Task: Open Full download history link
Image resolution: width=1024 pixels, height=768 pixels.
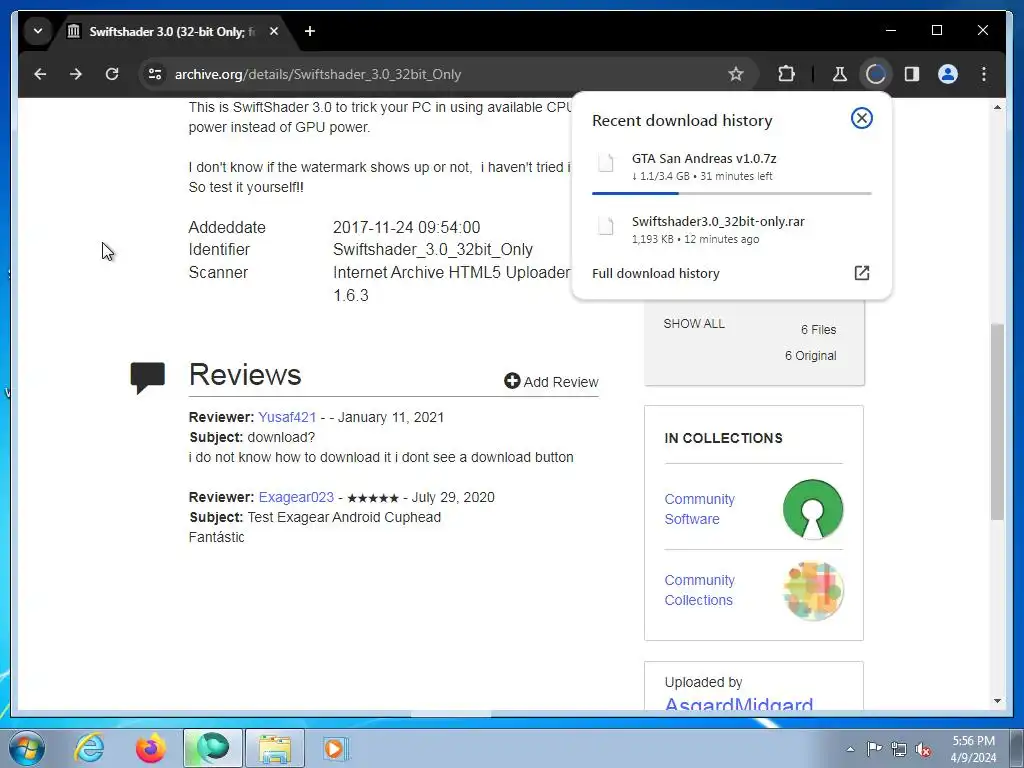Action: 656,274
